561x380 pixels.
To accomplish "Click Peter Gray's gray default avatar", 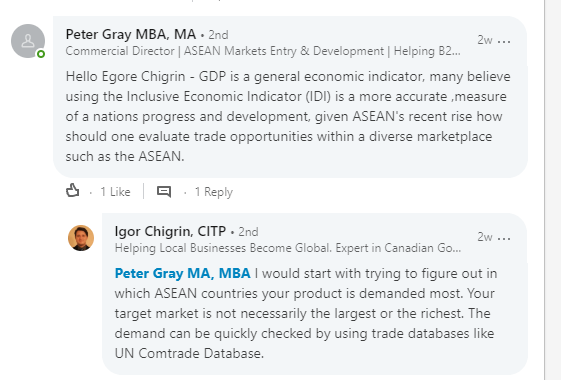I will click(x=28, y=41).
